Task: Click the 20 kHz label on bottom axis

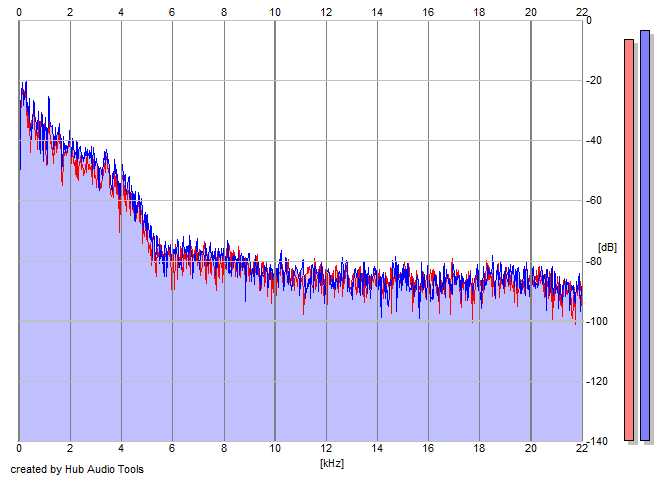Action: point(531,448)
